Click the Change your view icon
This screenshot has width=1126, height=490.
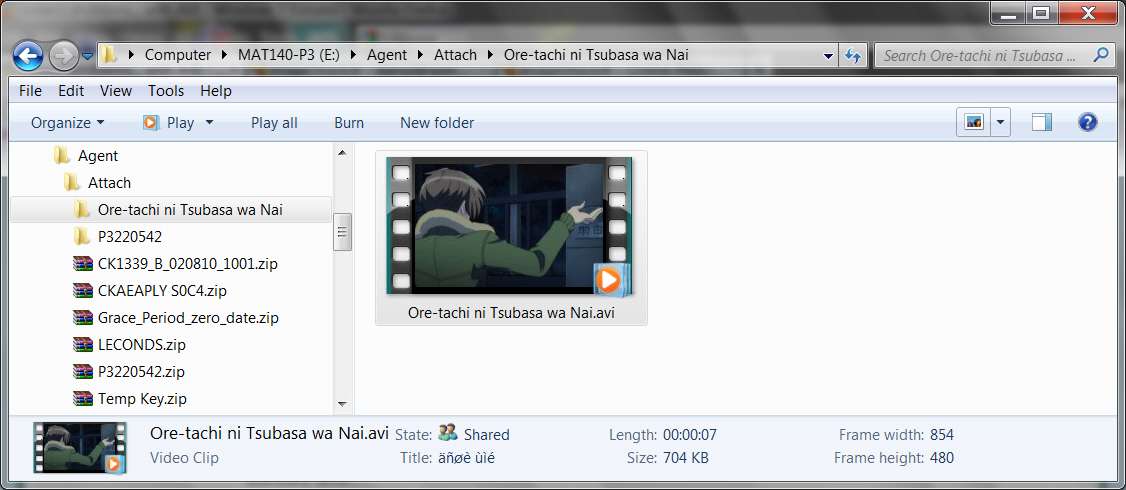click(974, 123)
